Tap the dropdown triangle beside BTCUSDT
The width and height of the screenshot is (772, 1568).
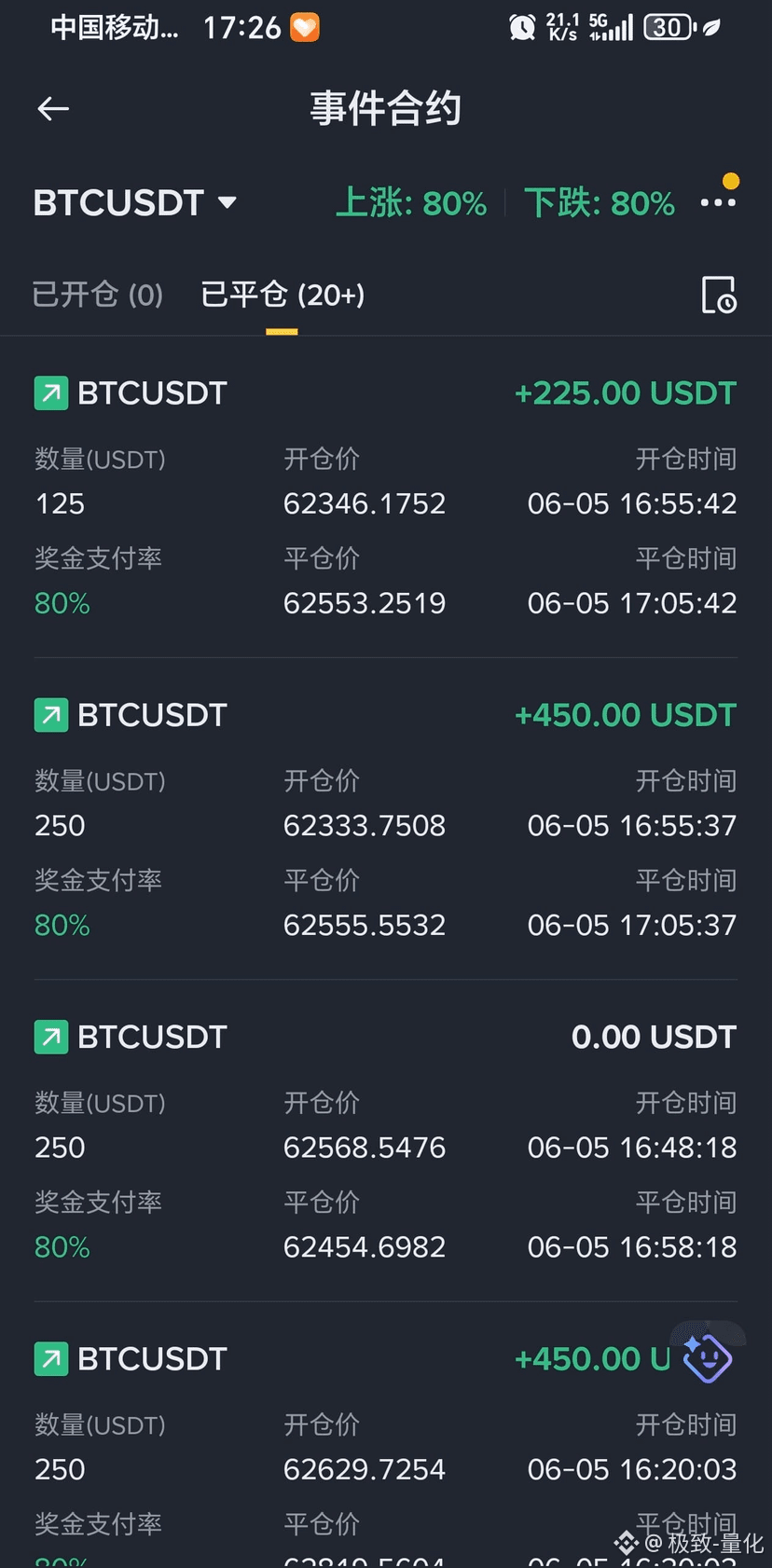(227, 202)
